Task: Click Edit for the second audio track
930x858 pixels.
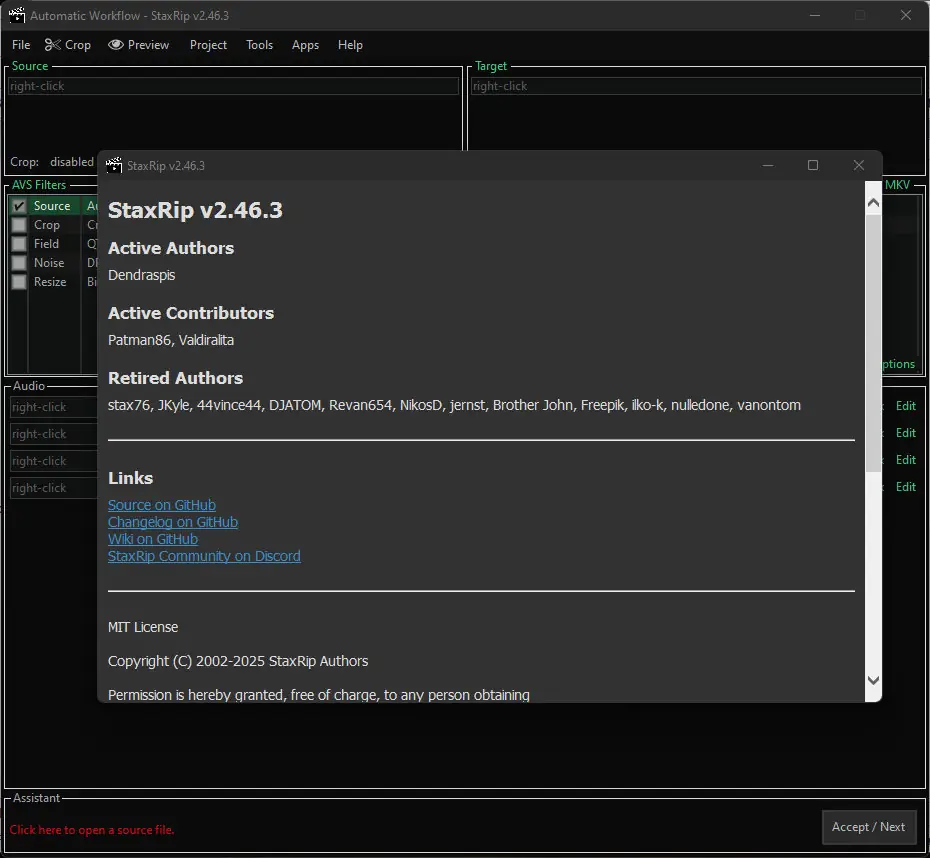Action: tap(906, 433)
